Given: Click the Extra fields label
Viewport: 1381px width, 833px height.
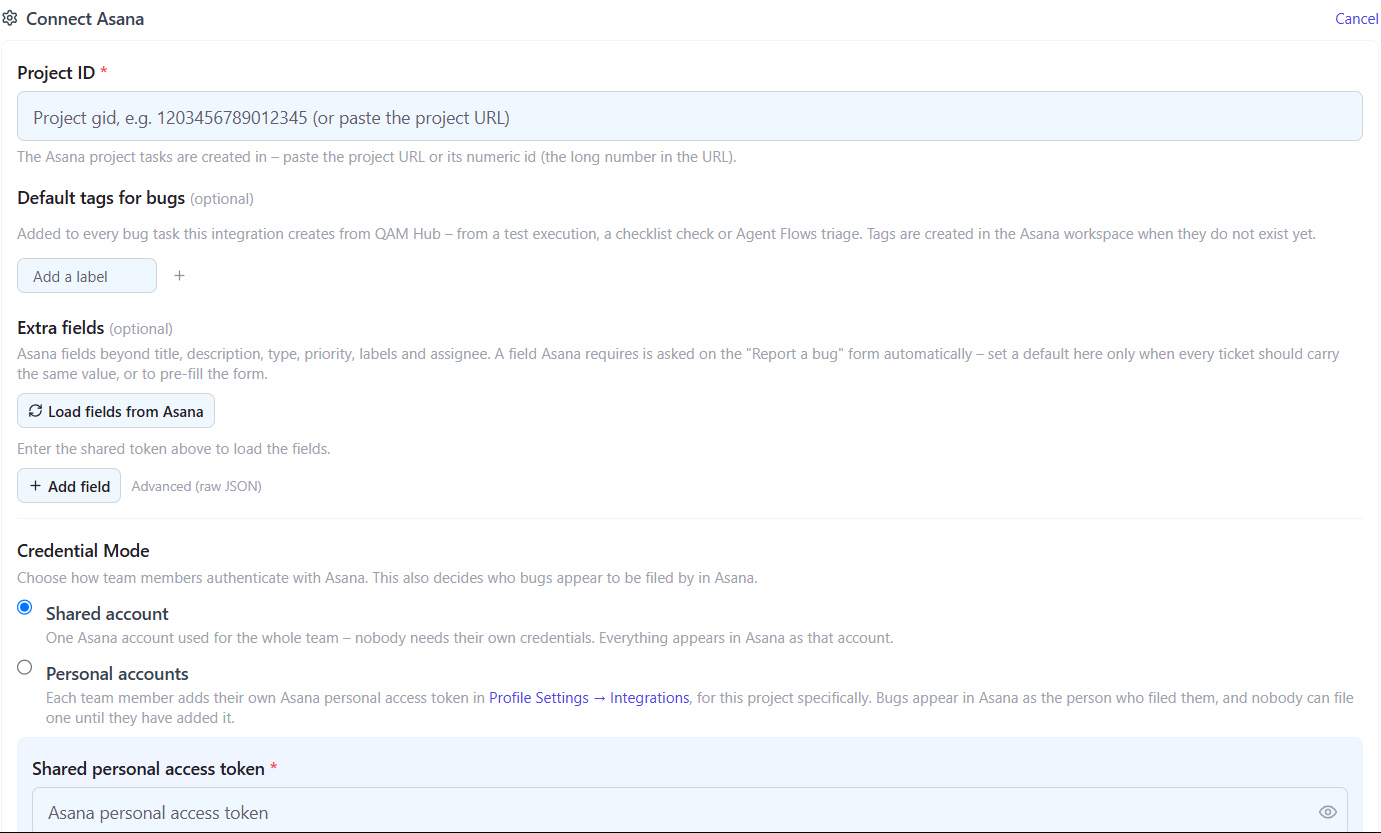Looking at the screenshot, I should click(61, 328).
